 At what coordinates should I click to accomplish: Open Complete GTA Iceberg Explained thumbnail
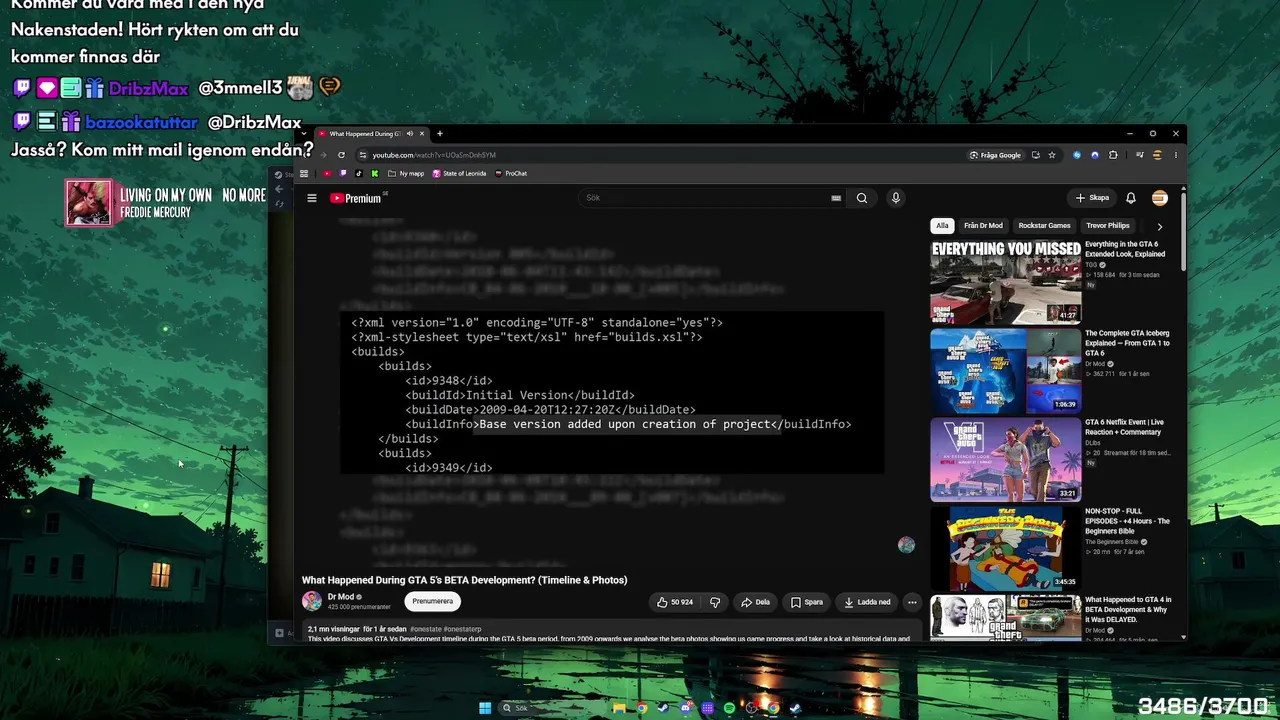[x=1005, y=371]
